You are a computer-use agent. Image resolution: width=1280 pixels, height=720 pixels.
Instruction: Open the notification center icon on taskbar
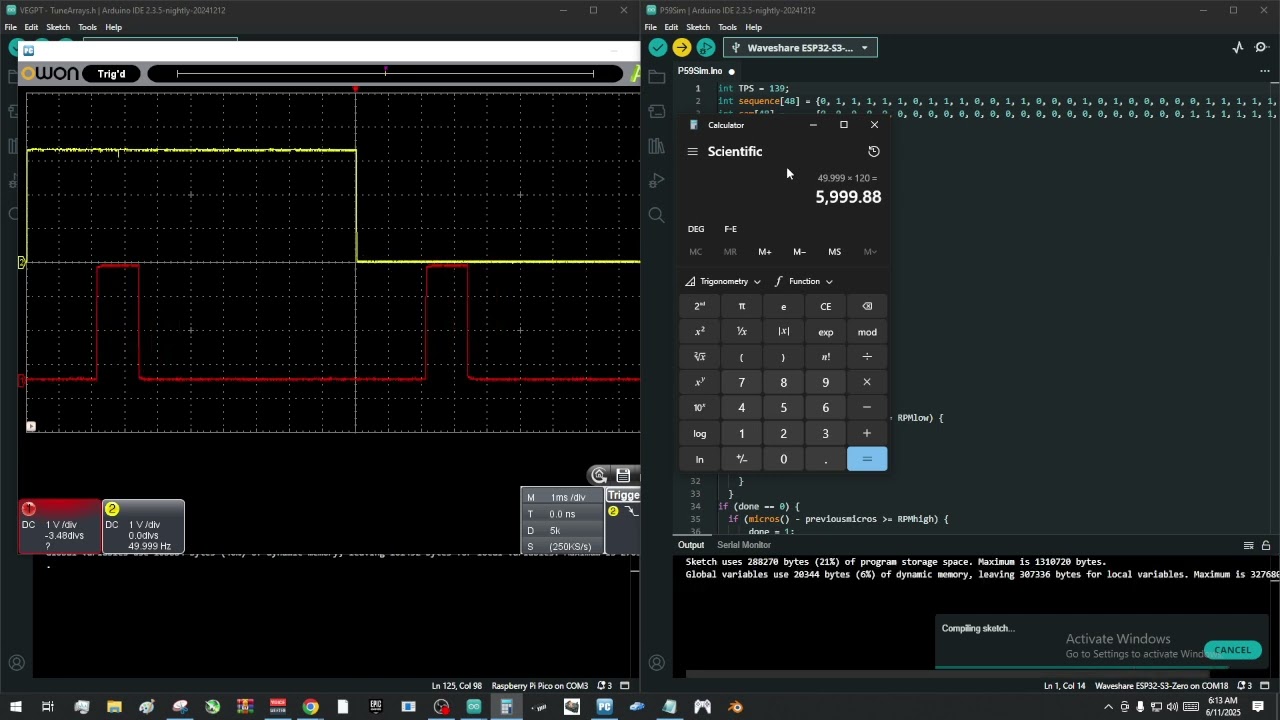coord(1259,707)
